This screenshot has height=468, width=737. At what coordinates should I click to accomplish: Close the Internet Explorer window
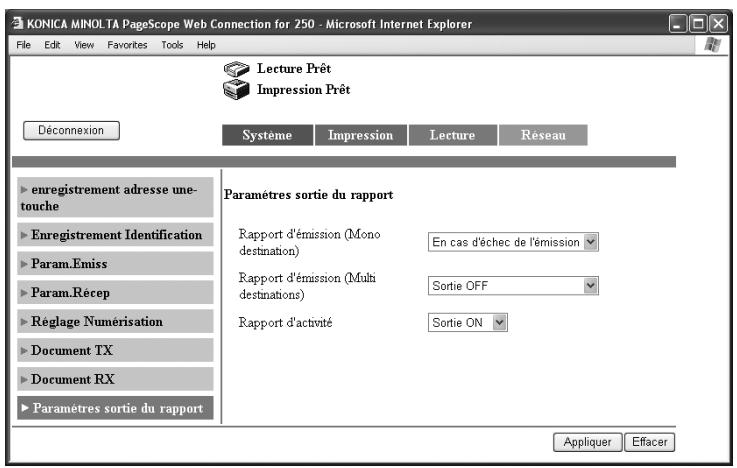718,23
